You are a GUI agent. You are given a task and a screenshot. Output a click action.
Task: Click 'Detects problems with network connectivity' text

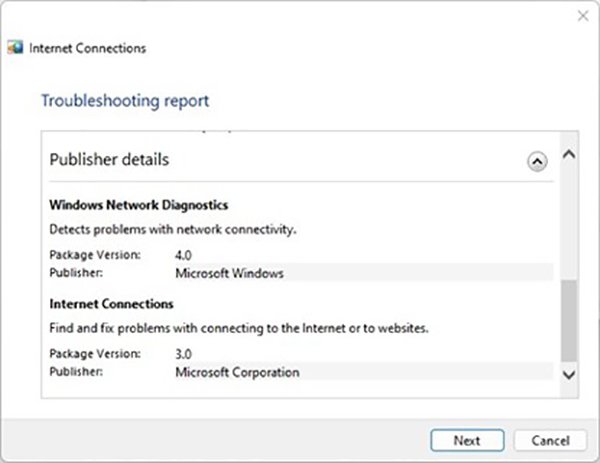coord(172,229)
